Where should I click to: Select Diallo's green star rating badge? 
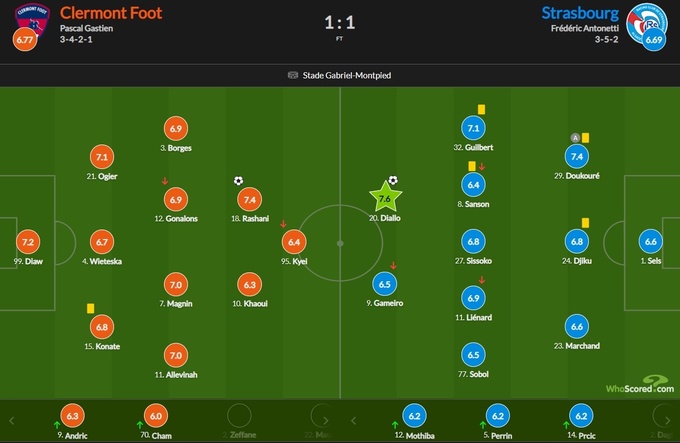click(385, 198)
